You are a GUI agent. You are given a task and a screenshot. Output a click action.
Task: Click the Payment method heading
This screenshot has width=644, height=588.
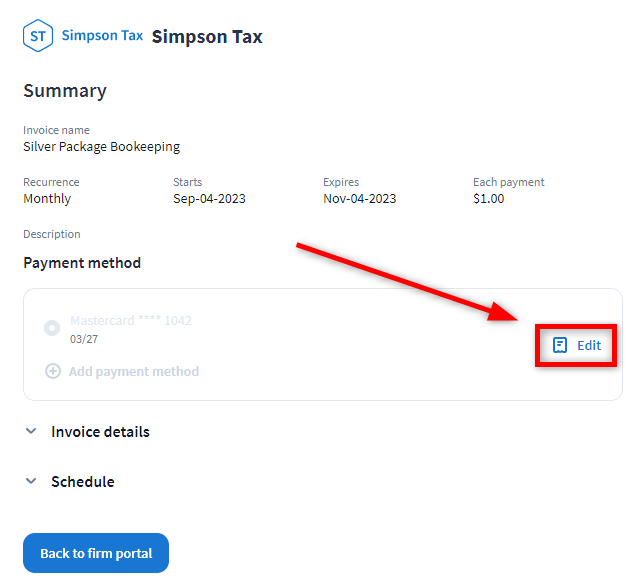point(82,263)
